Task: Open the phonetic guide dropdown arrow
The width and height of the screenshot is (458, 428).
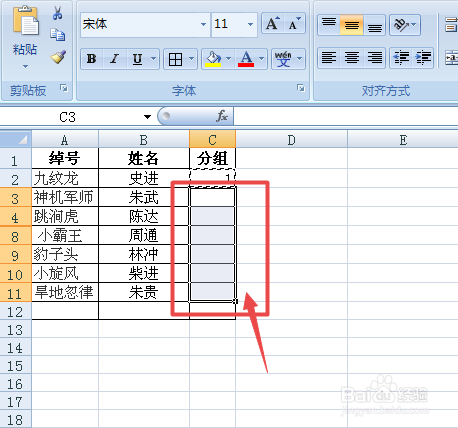Action: coord(300,59)
